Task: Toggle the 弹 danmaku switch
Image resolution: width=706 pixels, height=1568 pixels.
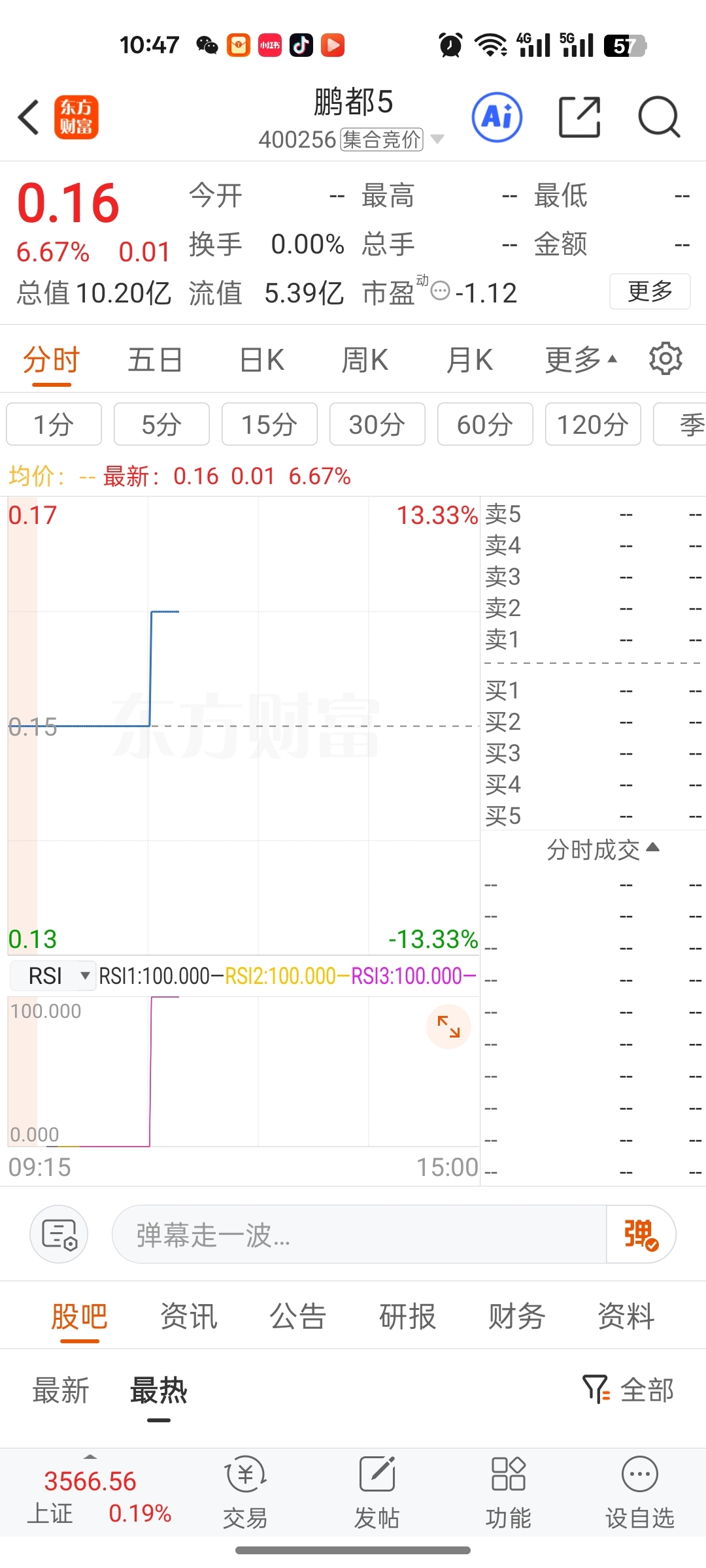Action: [641, 1234]
